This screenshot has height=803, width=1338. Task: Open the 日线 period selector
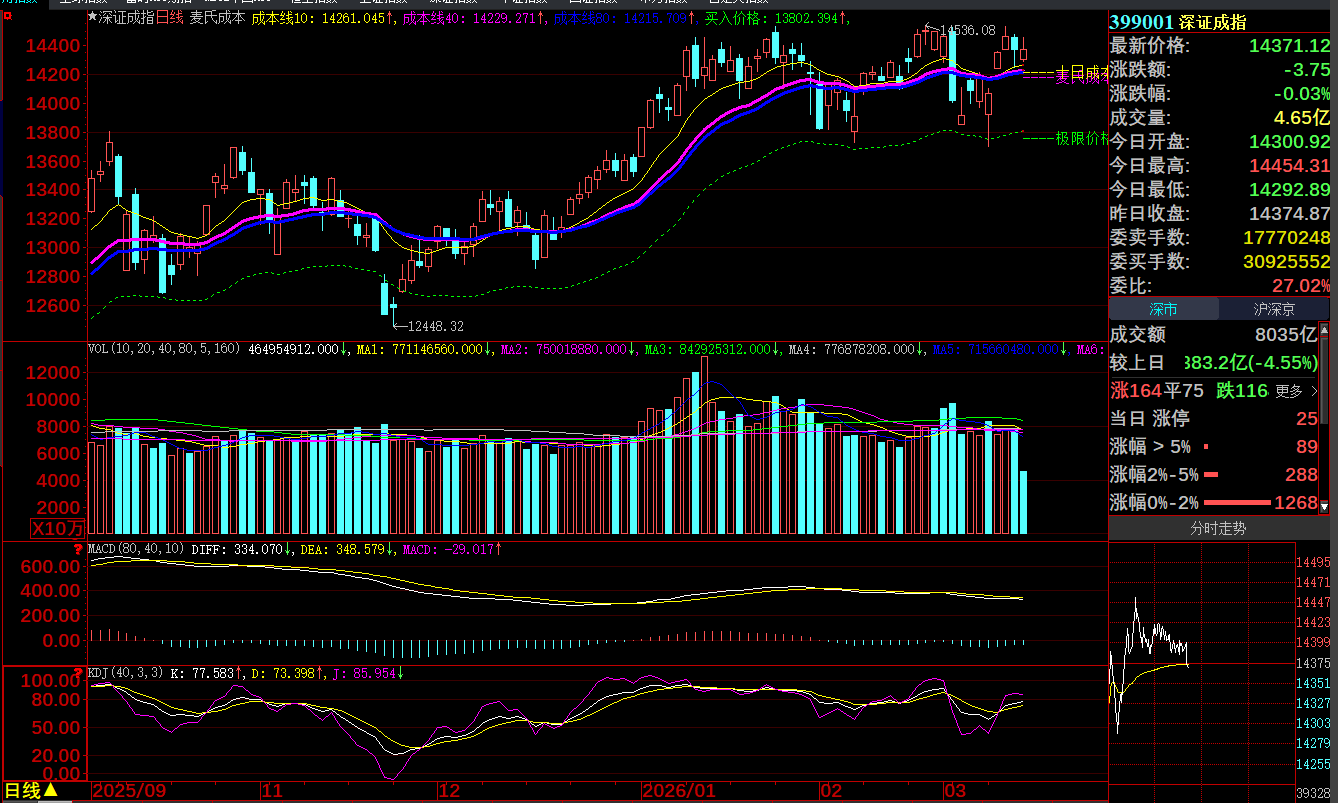click(32, 791)
